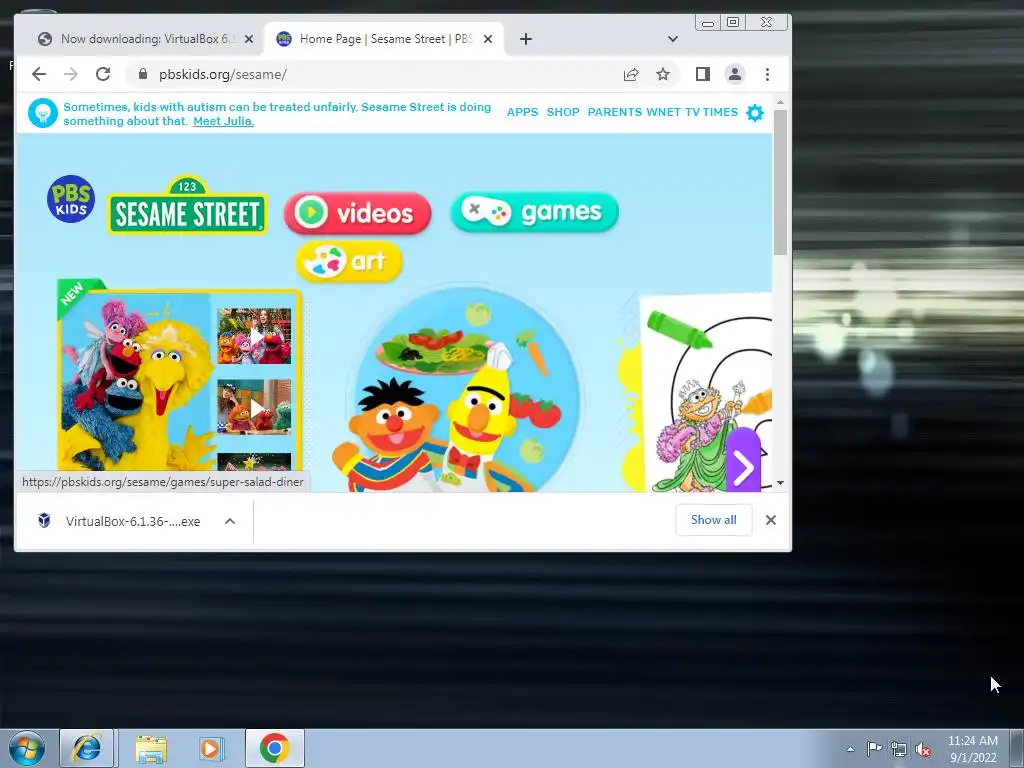Viewport: 1024px width, 768px height.
Task: Close the Now downloading VirtualBox tab
Action: (249, 39)
